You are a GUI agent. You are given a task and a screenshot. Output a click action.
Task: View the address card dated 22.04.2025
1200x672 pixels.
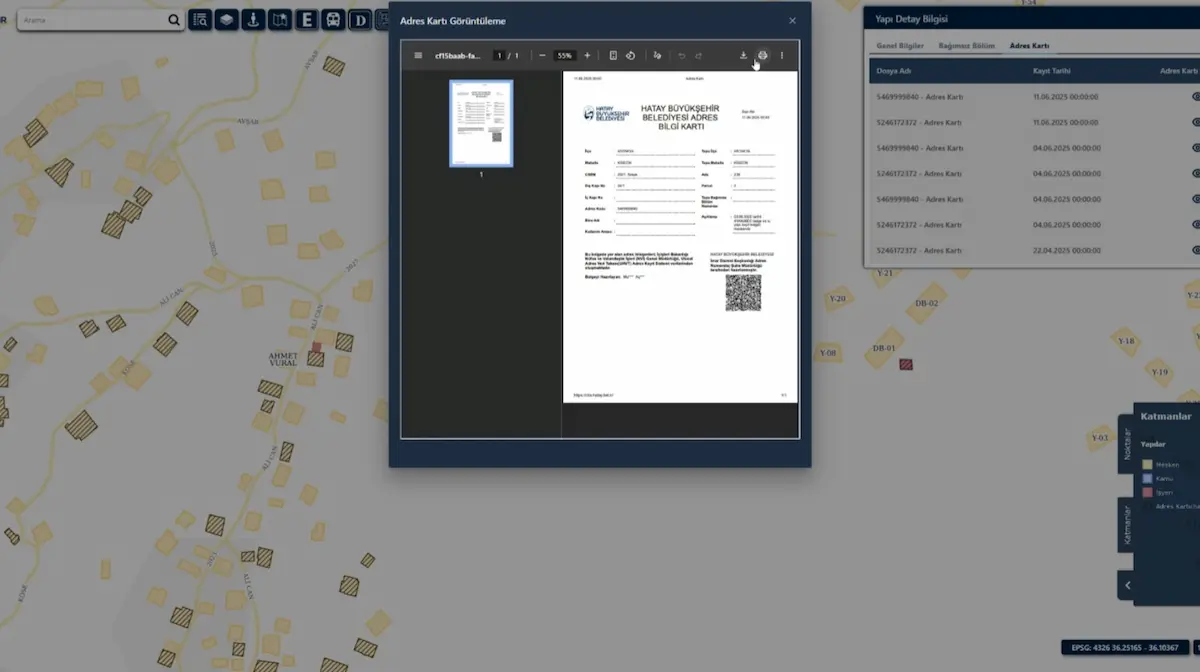click(1195, 250)
